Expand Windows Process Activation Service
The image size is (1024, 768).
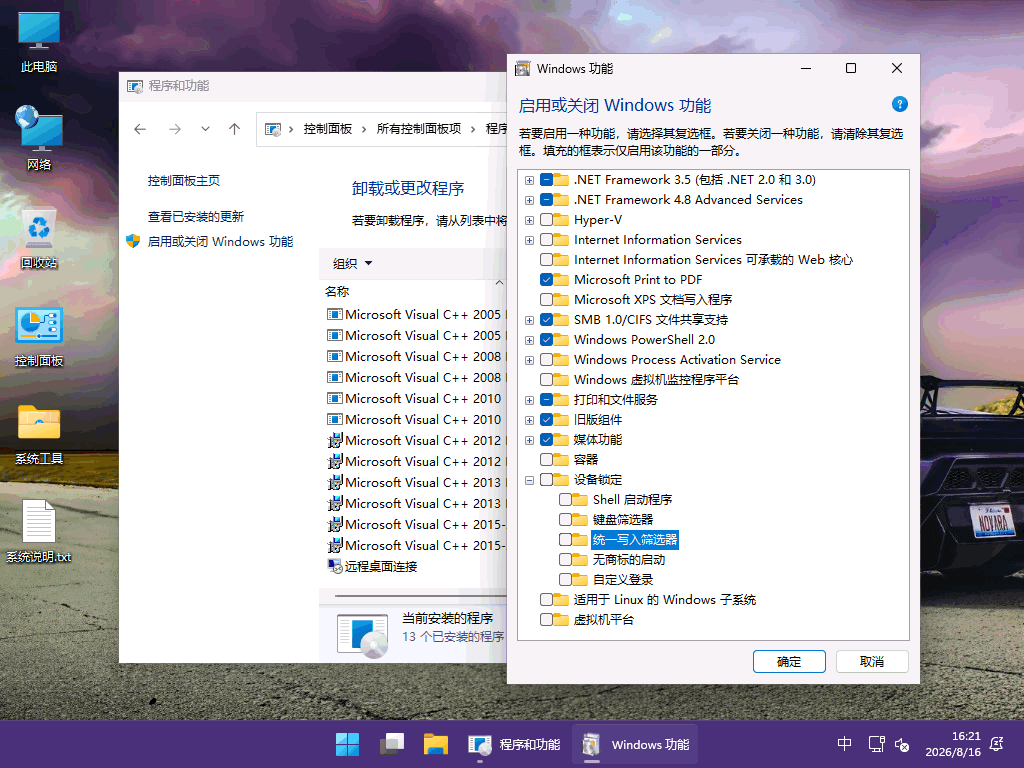[x=530, y=360]
